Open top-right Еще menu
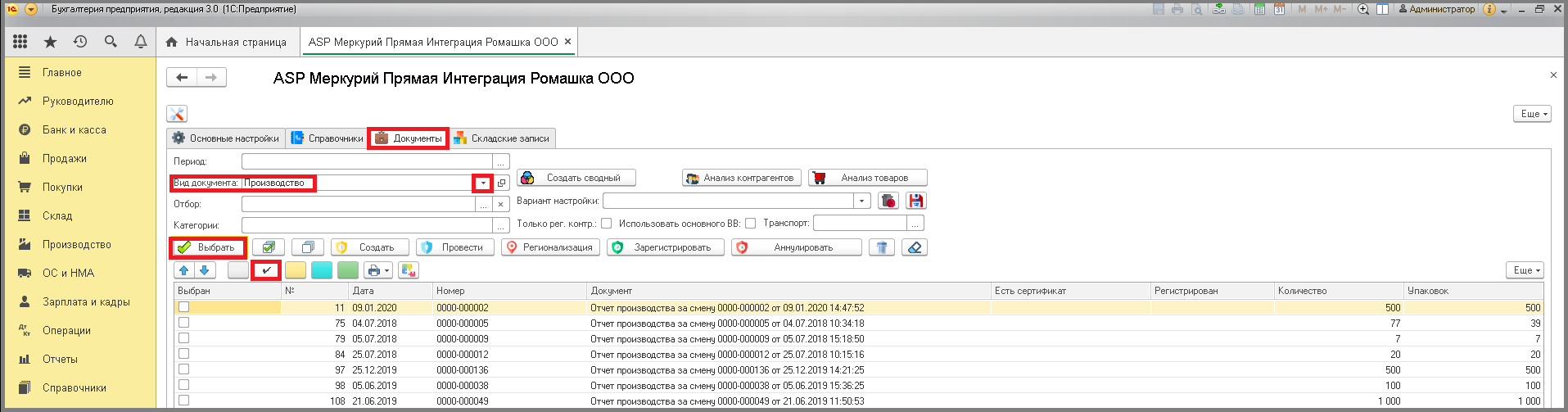This screenshot has height=412, width=1568. point(1532,114)
